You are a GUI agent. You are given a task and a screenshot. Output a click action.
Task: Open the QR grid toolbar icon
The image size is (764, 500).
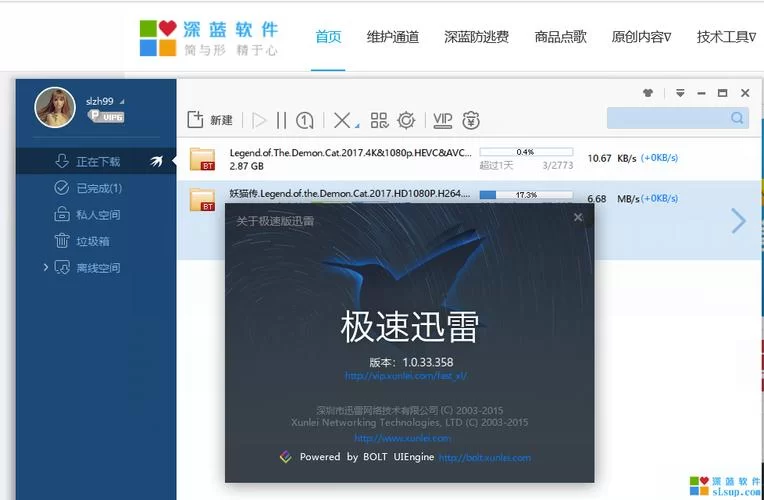point(379,120)
